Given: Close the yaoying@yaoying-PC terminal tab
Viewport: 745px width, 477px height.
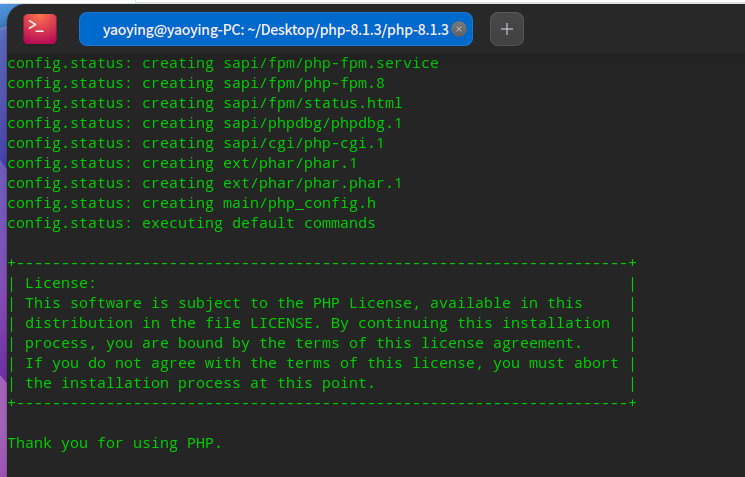Looking at the screenshot, I should 459,29.
